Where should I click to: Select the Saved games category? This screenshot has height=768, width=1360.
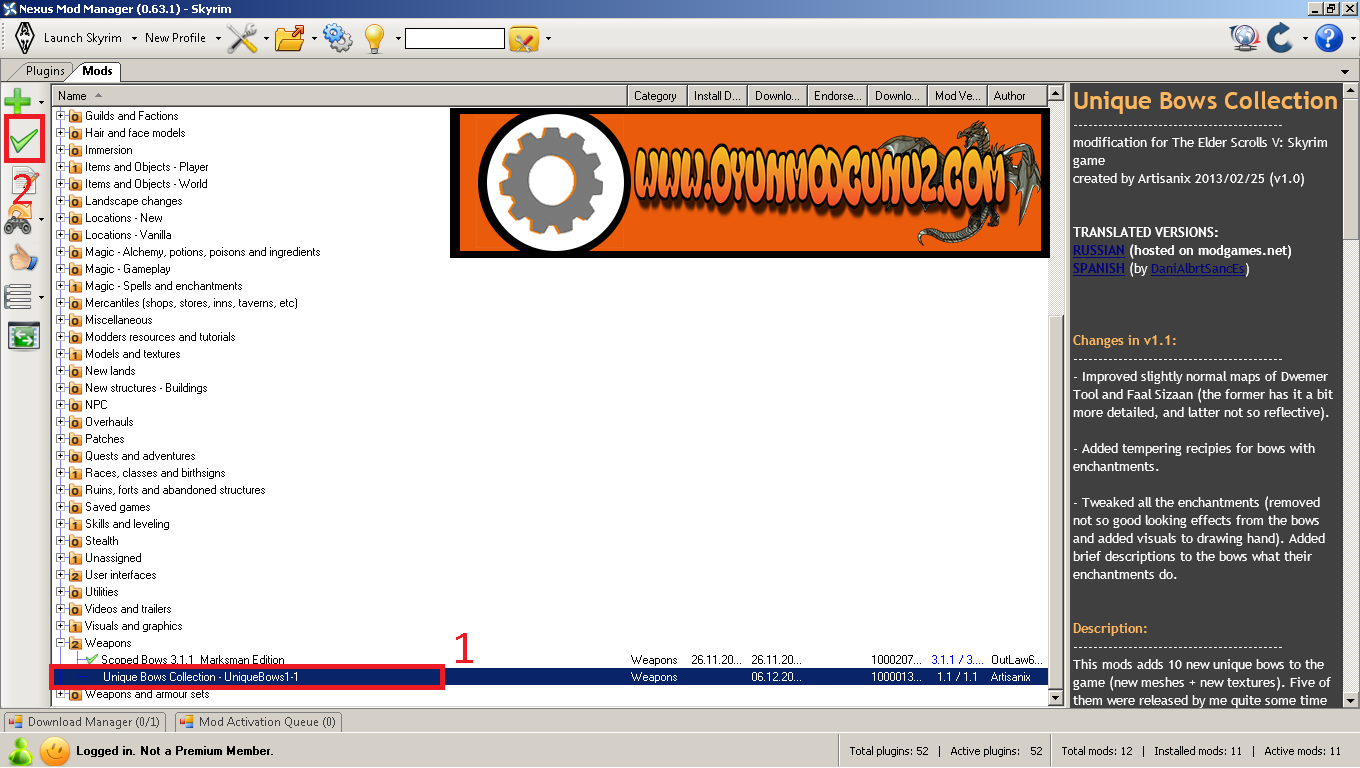[x=117, y=507]
